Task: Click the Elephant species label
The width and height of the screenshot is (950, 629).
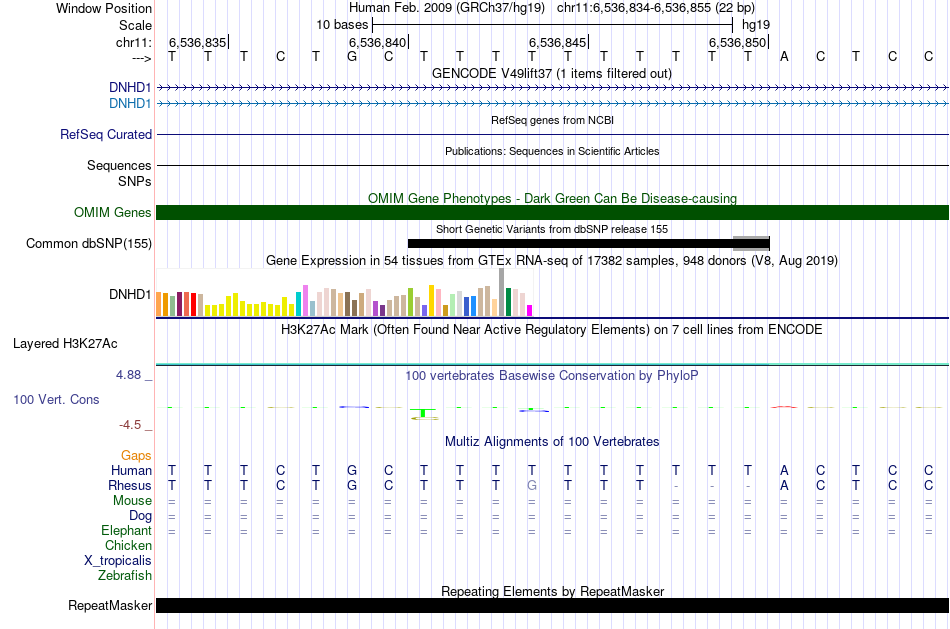Action: (x=126, y=531)
